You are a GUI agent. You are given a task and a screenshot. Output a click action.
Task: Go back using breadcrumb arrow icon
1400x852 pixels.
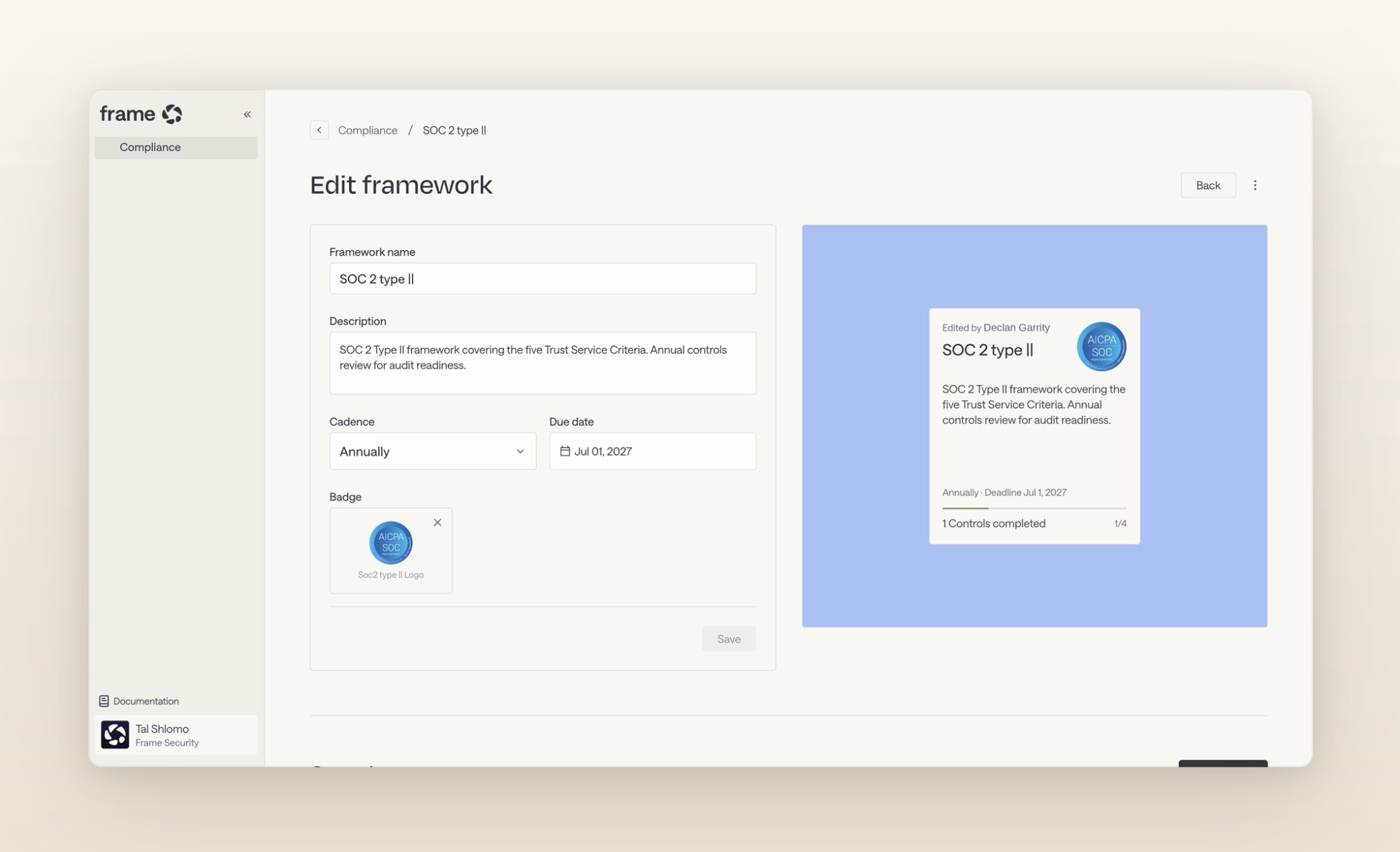pyautogui.click(x=319, y=130)
